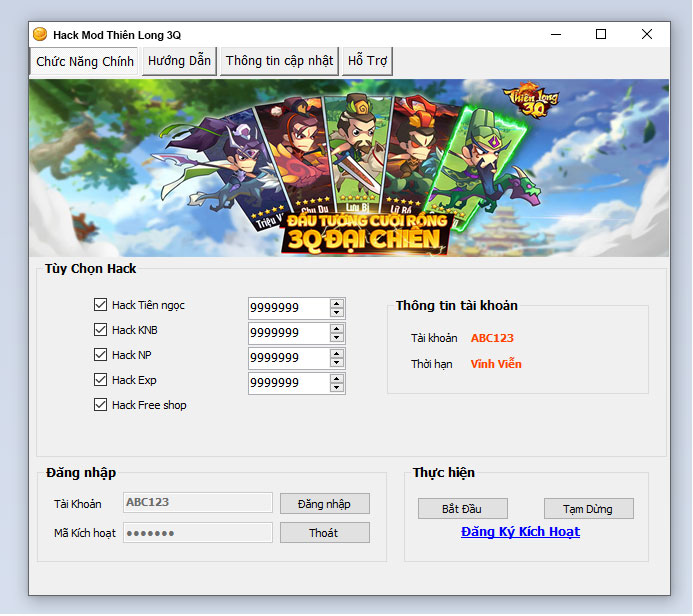Uncheck the Hack Tiên ngọc checkbox
This screenshot has height=616, width=693.
(x=100, y=304)
